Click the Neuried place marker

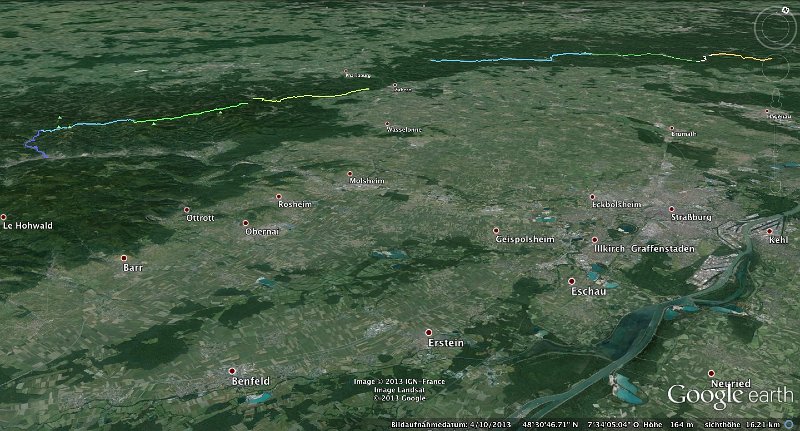coord(712,373)
